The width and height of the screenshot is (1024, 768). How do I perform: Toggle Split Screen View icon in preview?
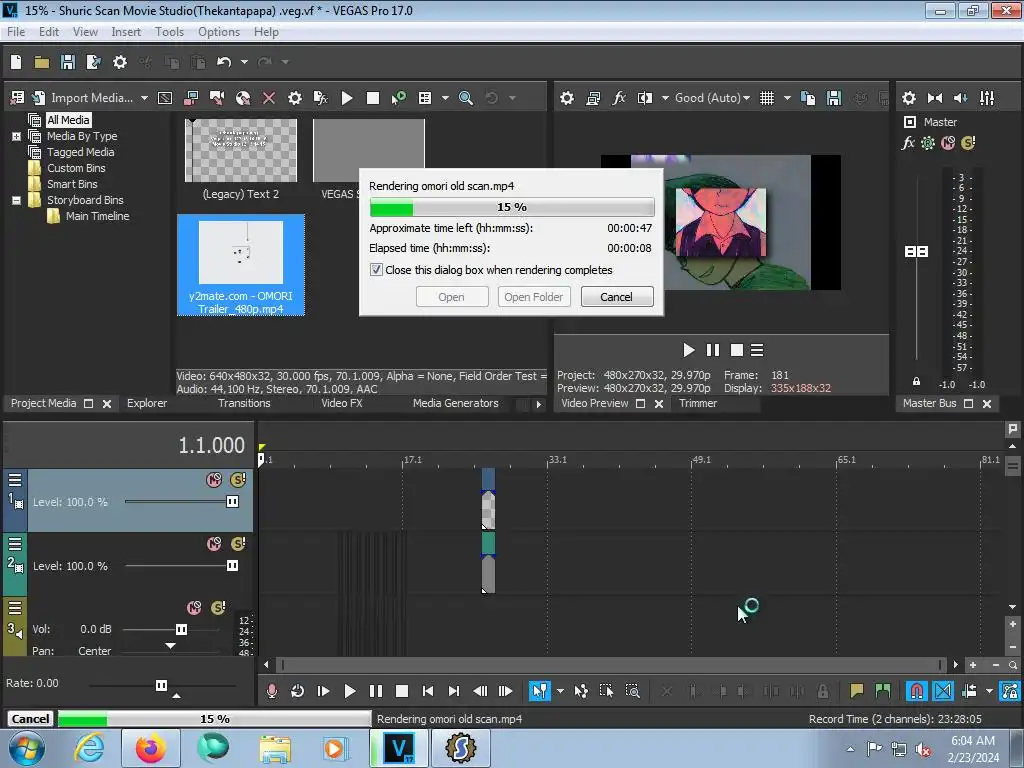[645, 98]
